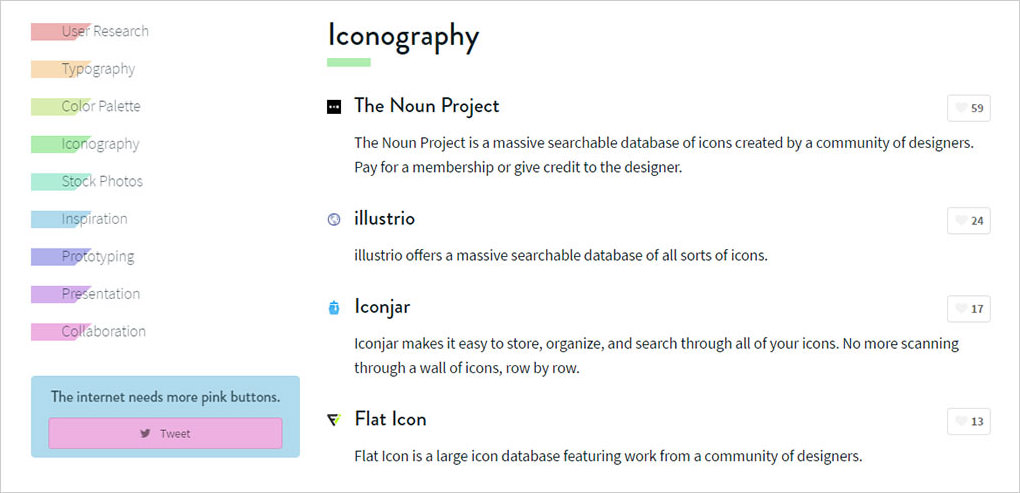Choose Collaboration in sidebar
The height and width of the screenshot is (493, 1020).
[x=103, y=332]
